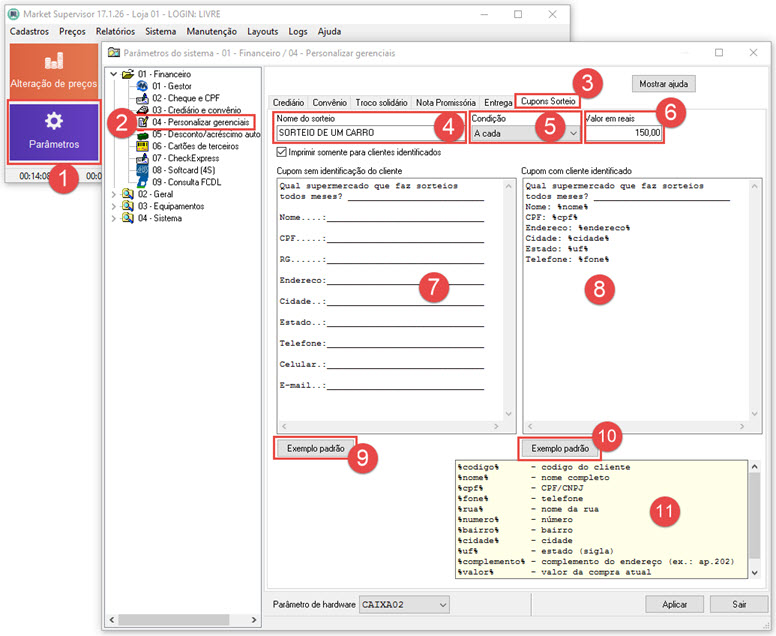Click the tree panel horizontal scrollbar
The height and width of the screenshot is (636, 776).
point(182,620)
